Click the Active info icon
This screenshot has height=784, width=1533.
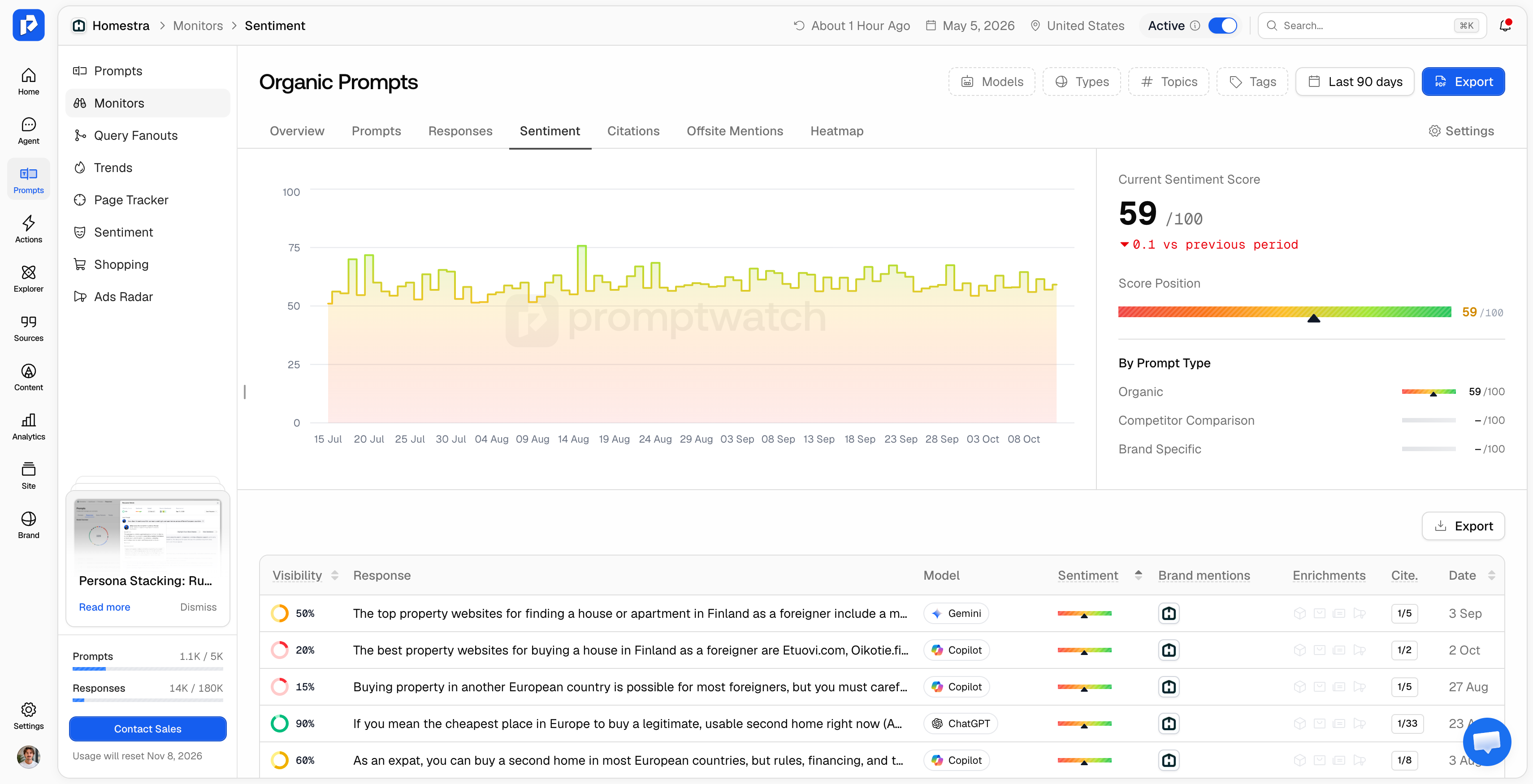1195,26
